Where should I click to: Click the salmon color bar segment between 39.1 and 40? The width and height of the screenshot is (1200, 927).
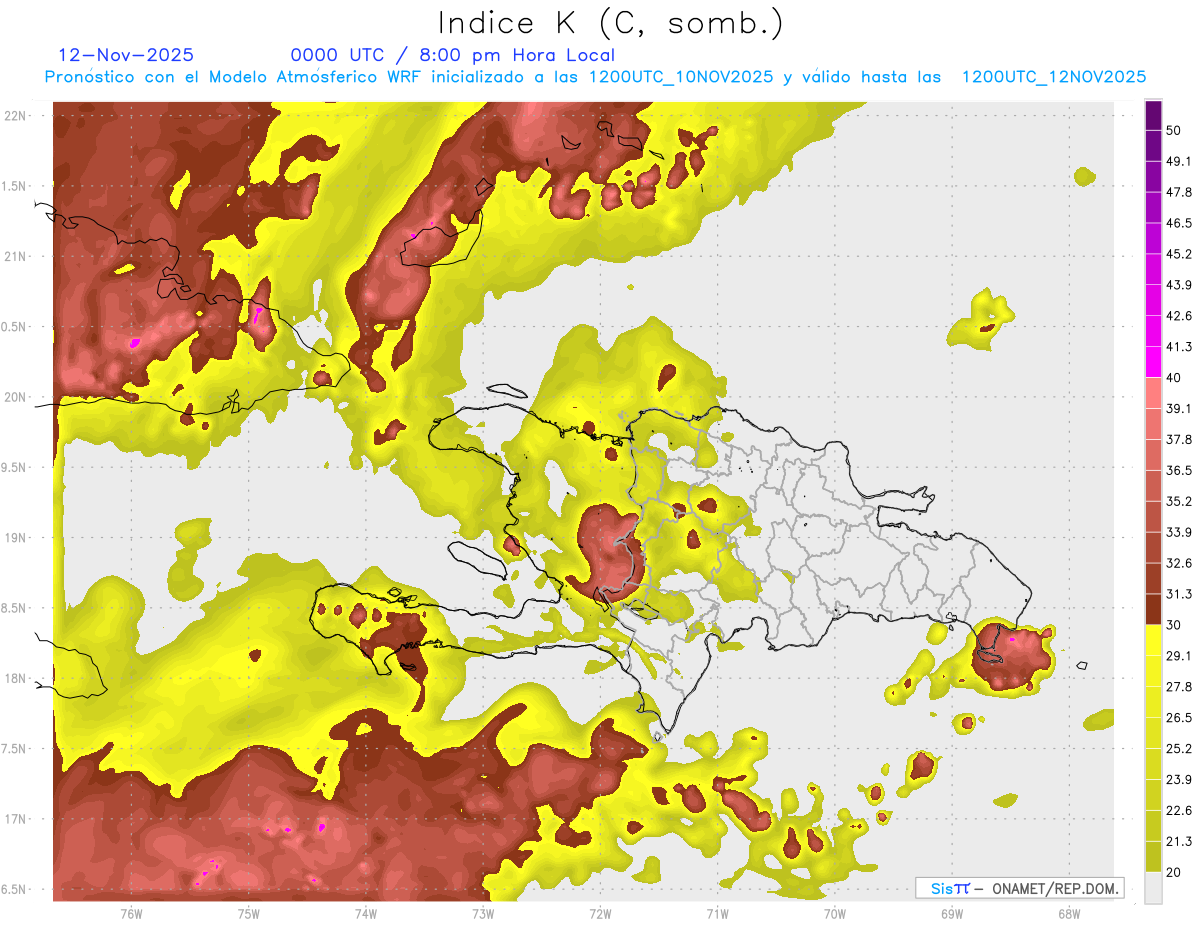click(1153, 393)
